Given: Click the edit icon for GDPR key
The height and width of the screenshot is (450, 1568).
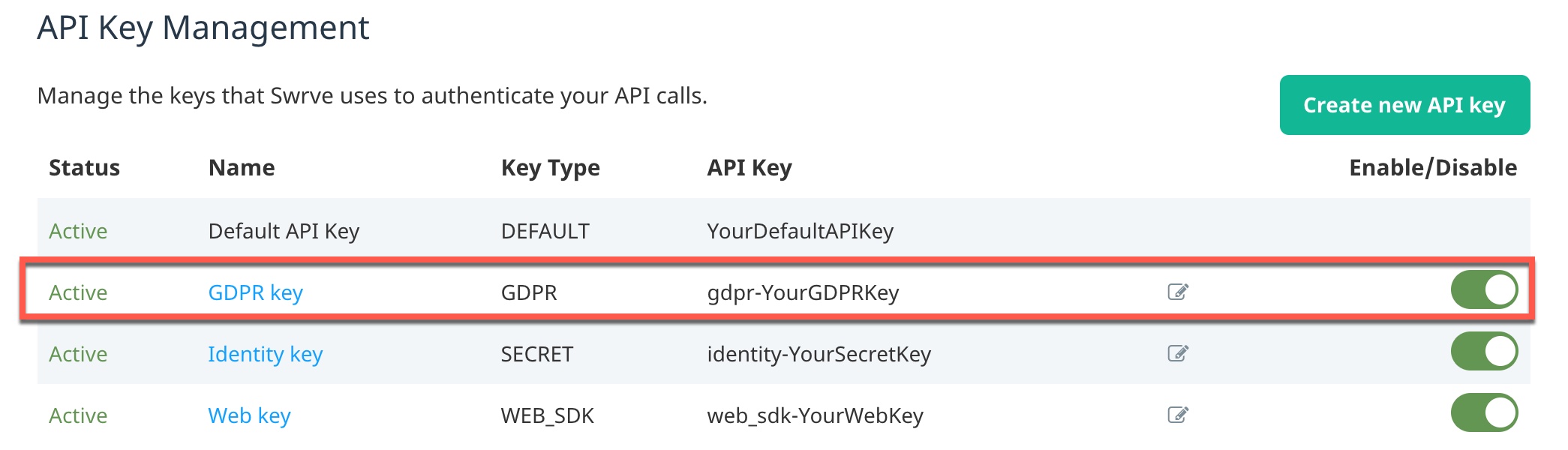Looking at the screenshot, I should 1178,292.
